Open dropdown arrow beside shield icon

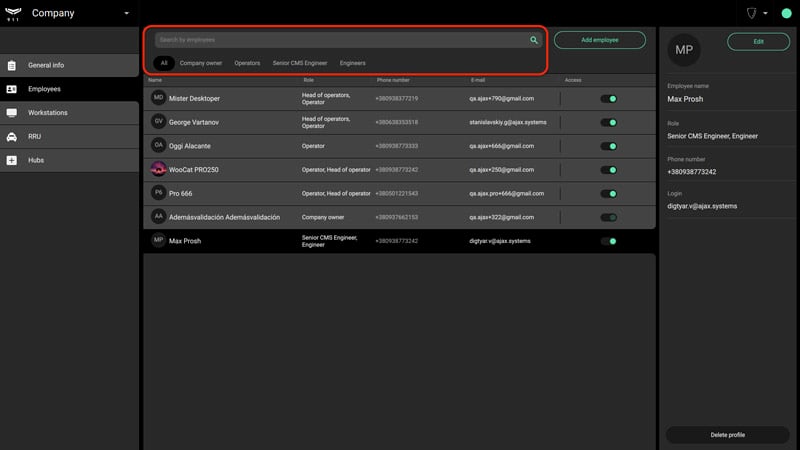(765, 13)
